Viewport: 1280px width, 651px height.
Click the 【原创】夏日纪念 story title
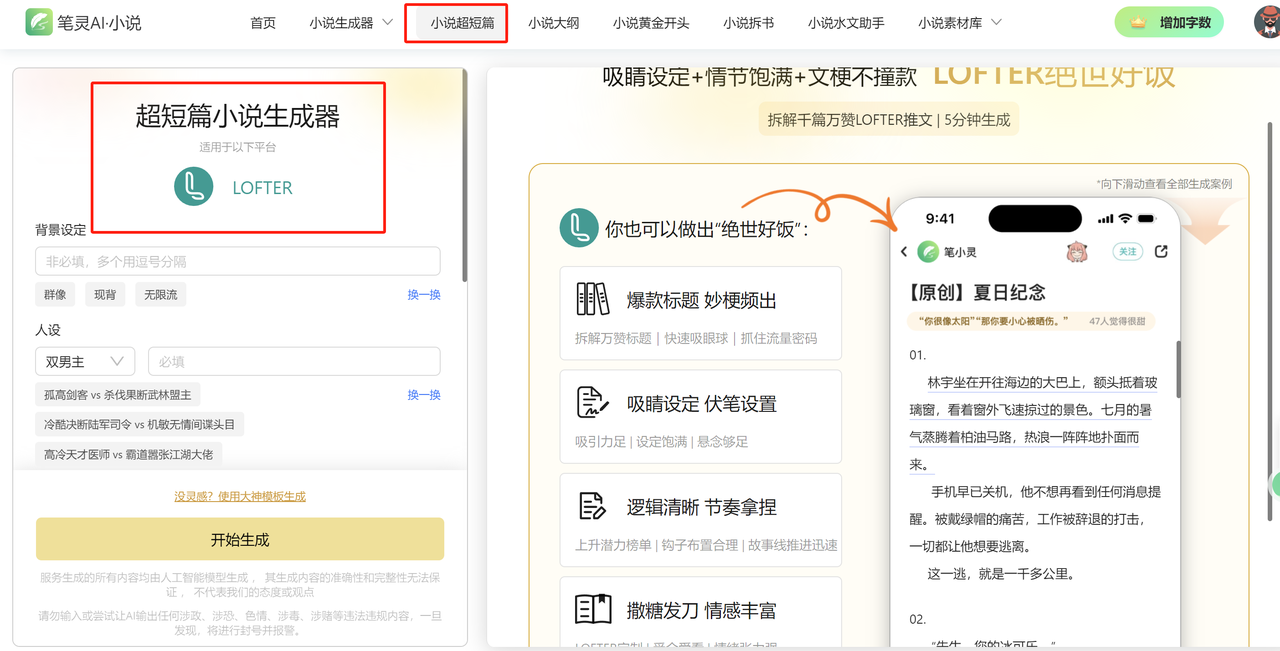(x=977, y=293)
